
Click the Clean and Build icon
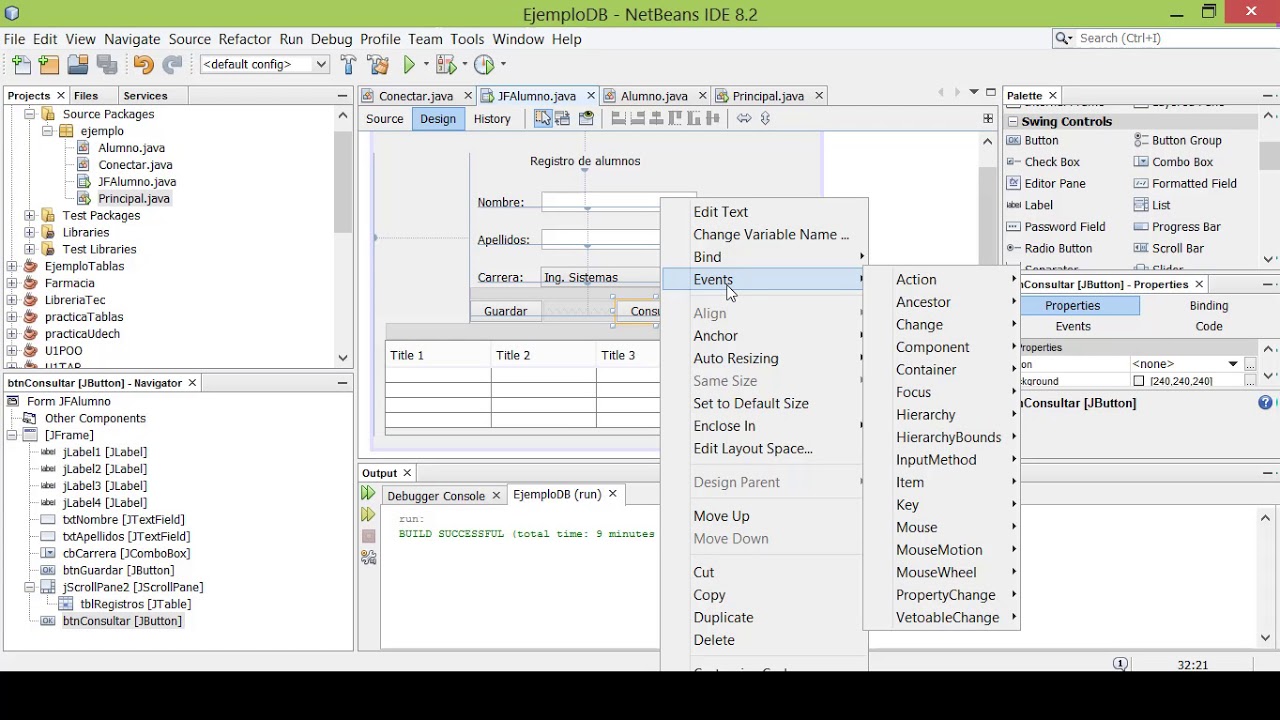coord(378,64)
